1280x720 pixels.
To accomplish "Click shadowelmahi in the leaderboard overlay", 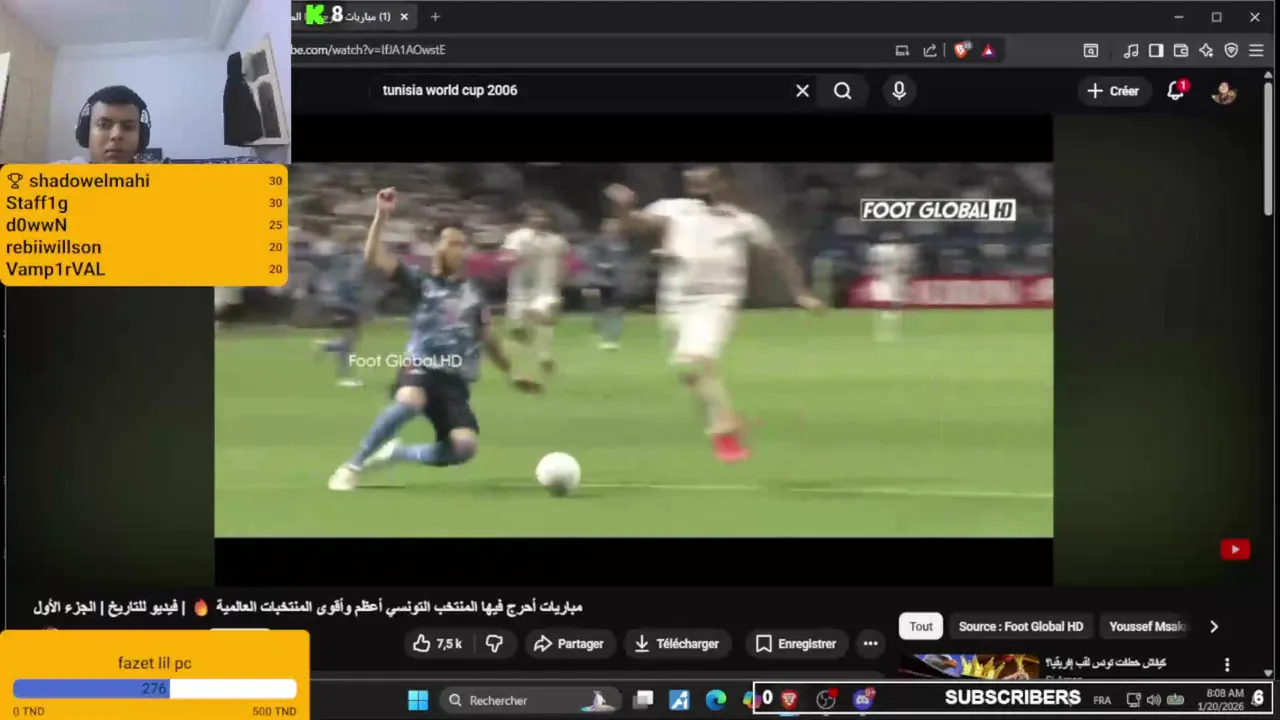I will [89, 181].
